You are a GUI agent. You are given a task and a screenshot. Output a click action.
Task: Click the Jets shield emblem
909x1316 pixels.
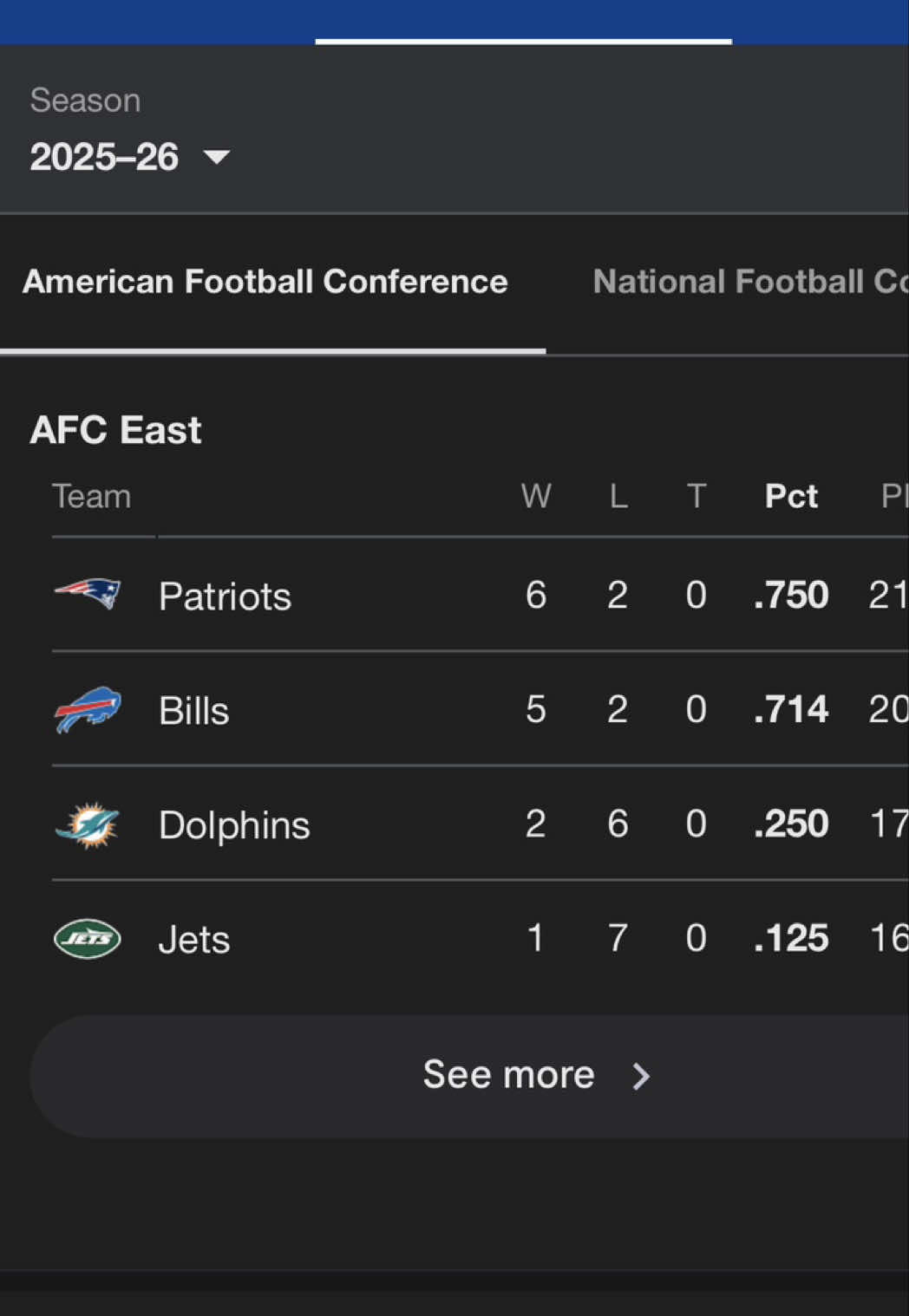88,938
